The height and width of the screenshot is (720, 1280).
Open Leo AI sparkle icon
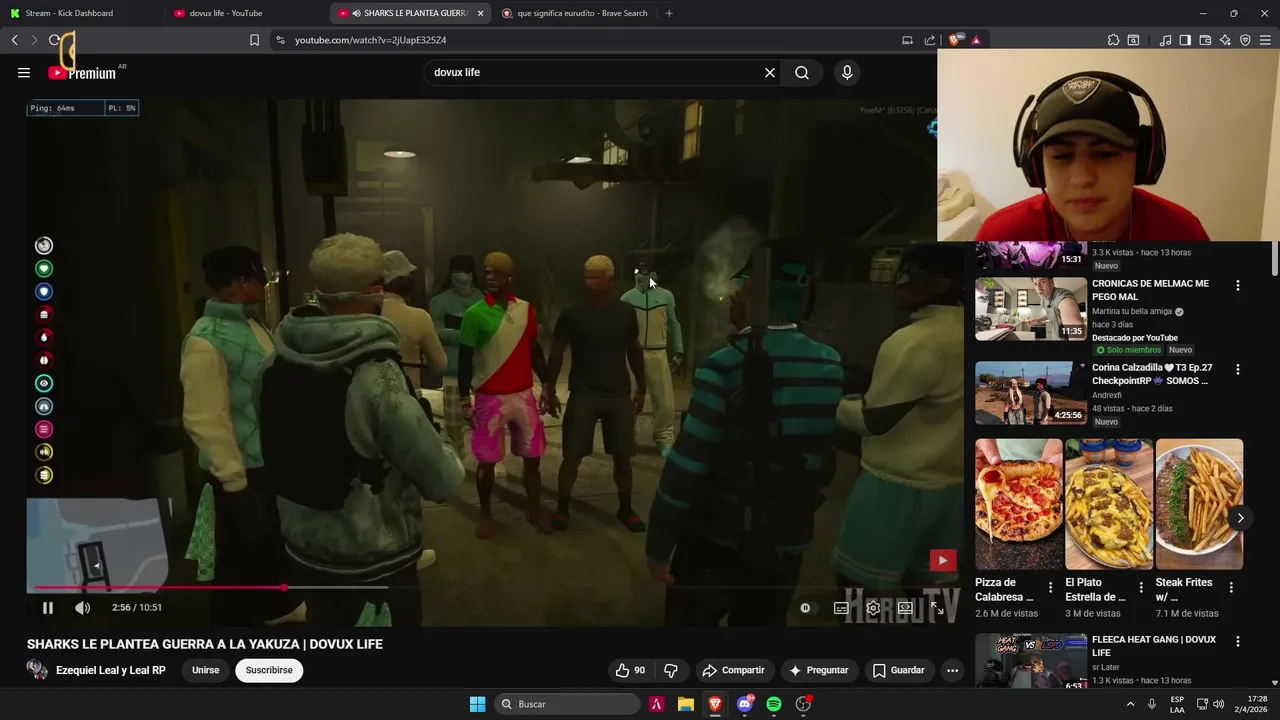coord(1225,40)
